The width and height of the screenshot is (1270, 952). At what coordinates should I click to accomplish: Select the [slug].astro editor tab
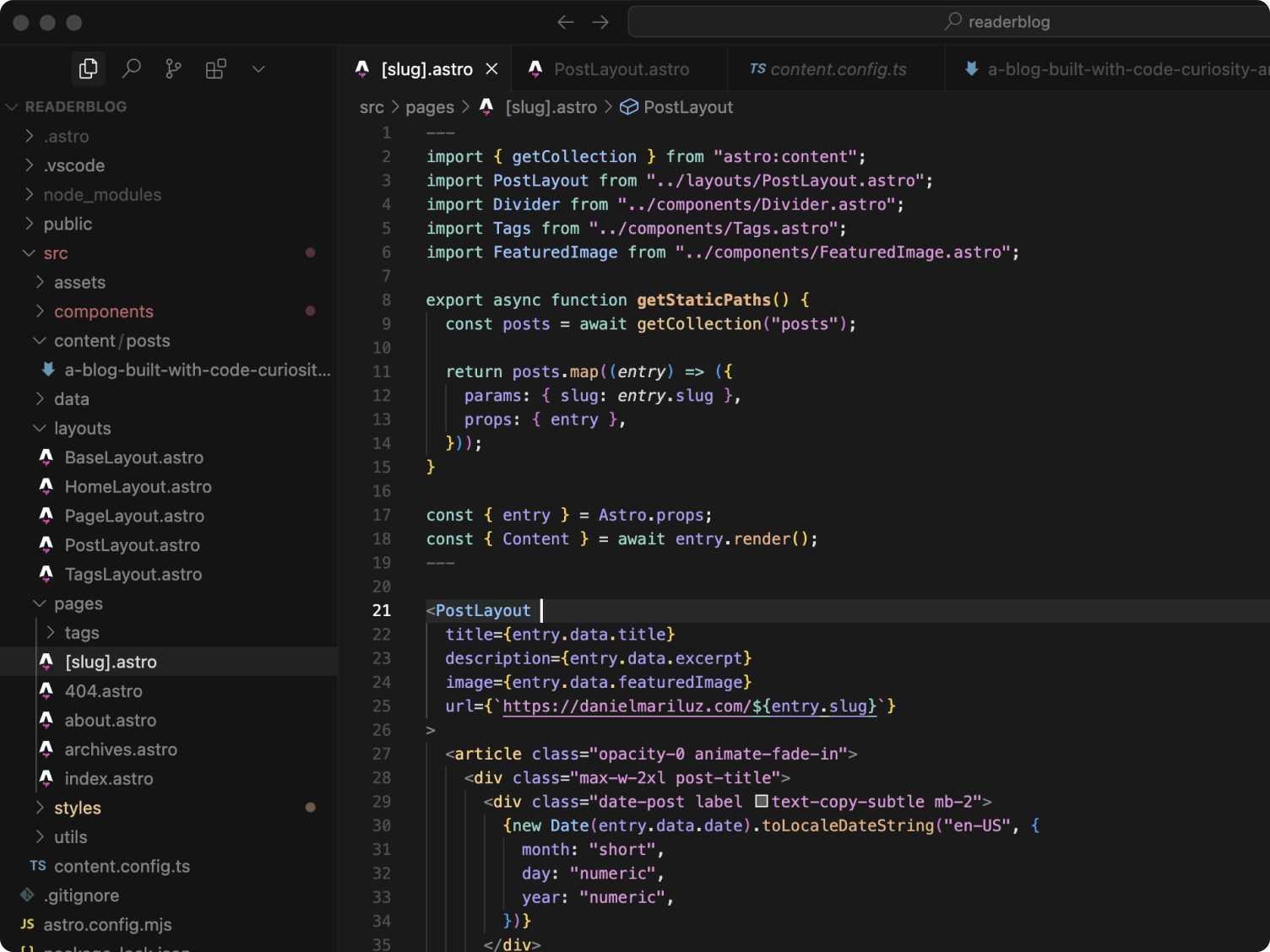426,69
